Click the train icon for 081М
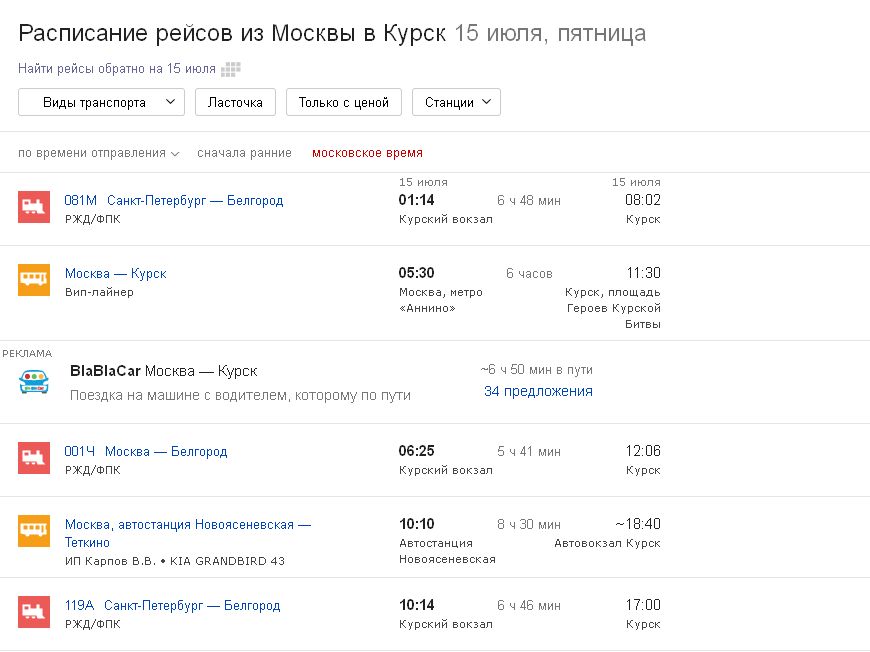The image size is (870, 652). pos(34,206)
